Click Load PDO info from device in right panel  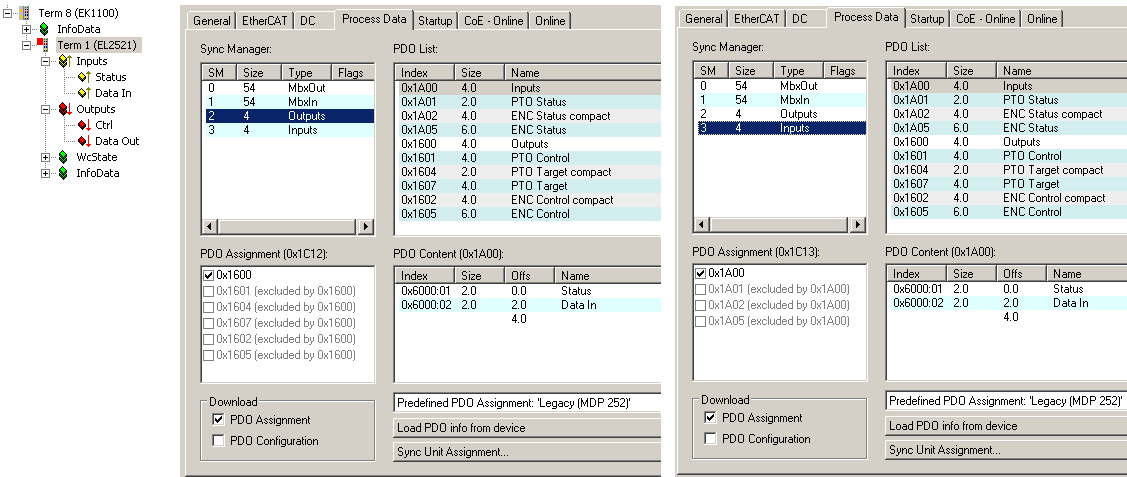click(1006, 425)
